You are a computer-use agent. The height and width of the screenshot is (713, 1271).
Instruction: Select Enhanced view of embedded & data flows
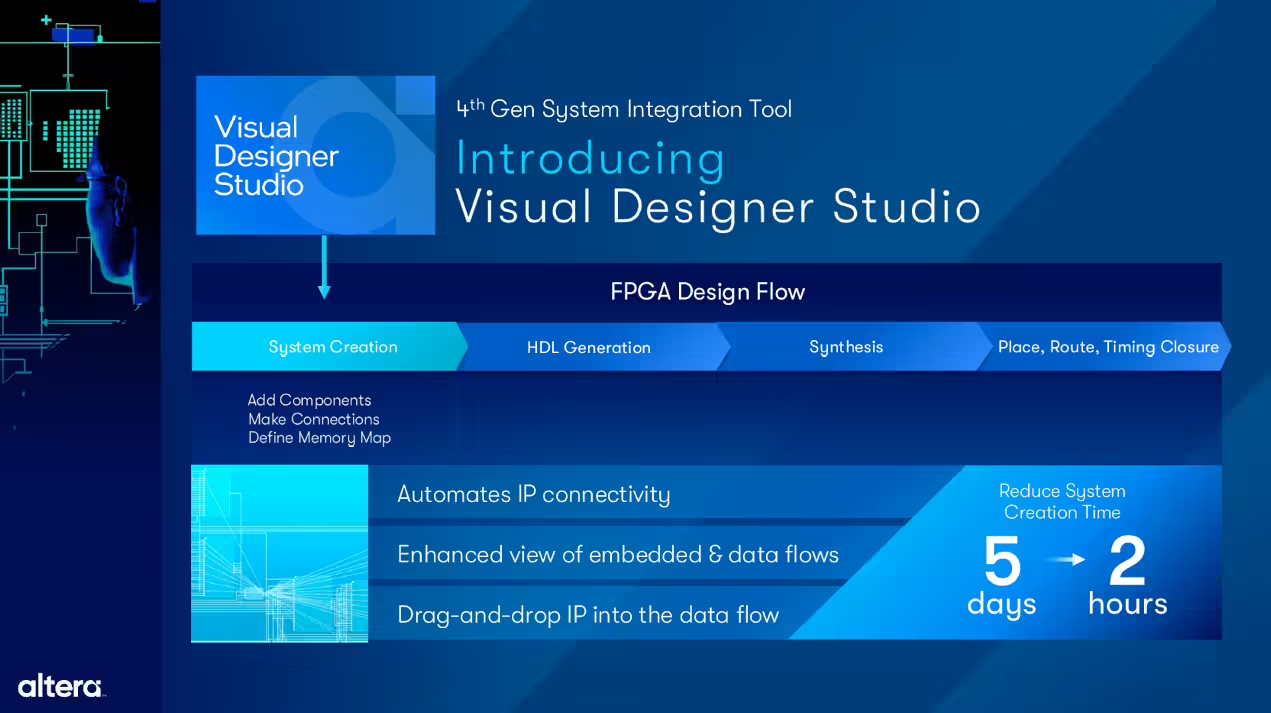(617, 555)
